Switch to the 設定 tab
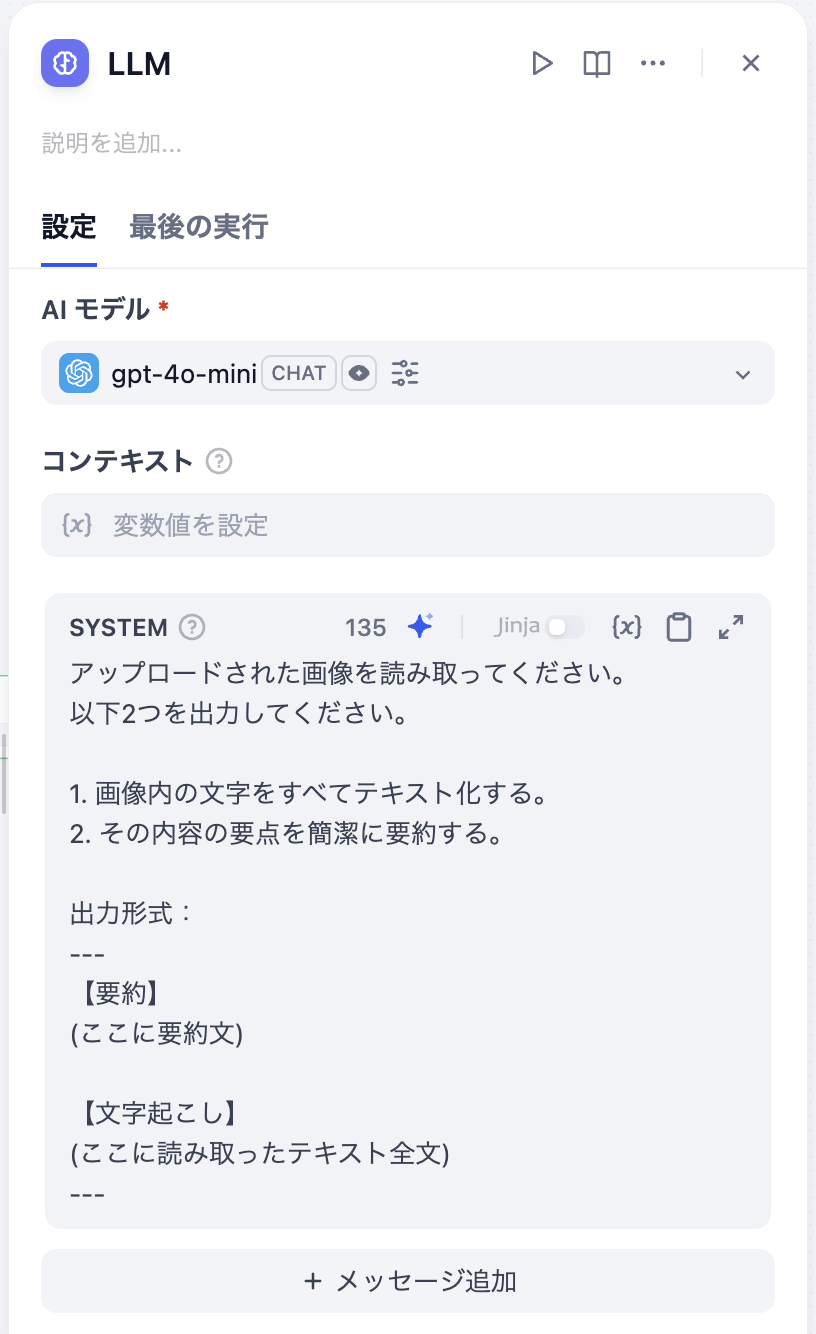This screenshot has height=1334, width=816. point(69,227)
